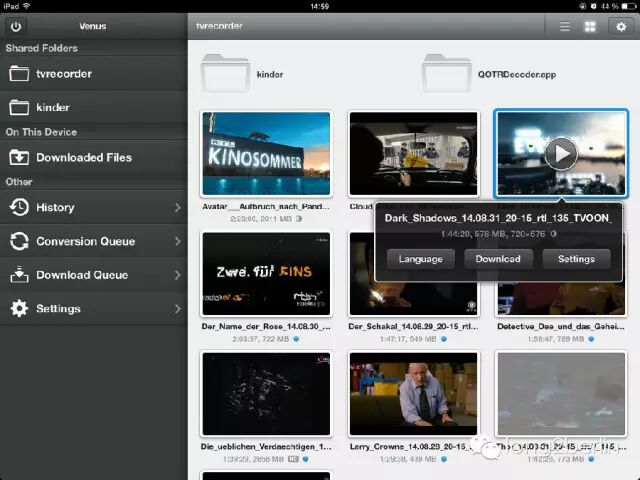
Task: Click the Download Queue icon
Action: 19,275
